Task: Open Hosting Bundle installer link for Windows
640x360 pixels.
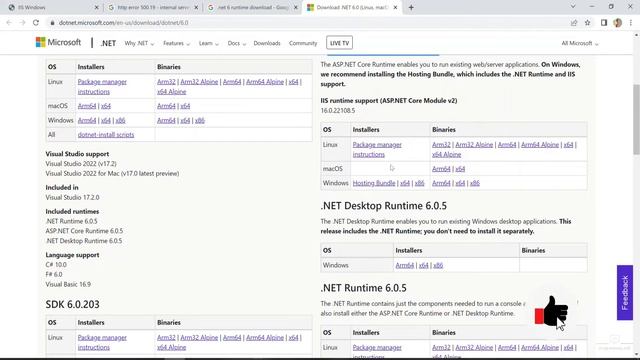Action: pyautogui.click(x=374, y=183)
